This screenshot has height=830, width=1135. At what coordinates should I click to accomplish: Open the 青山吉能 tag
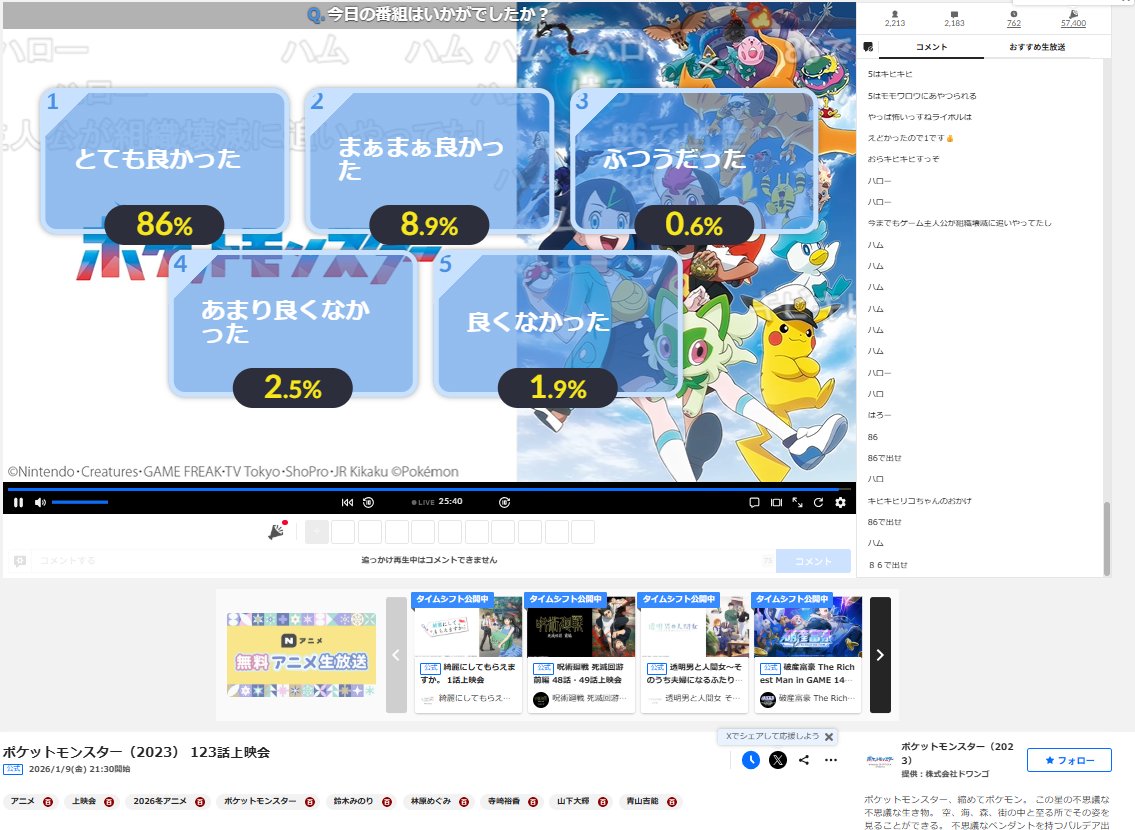tap(642, 801)
